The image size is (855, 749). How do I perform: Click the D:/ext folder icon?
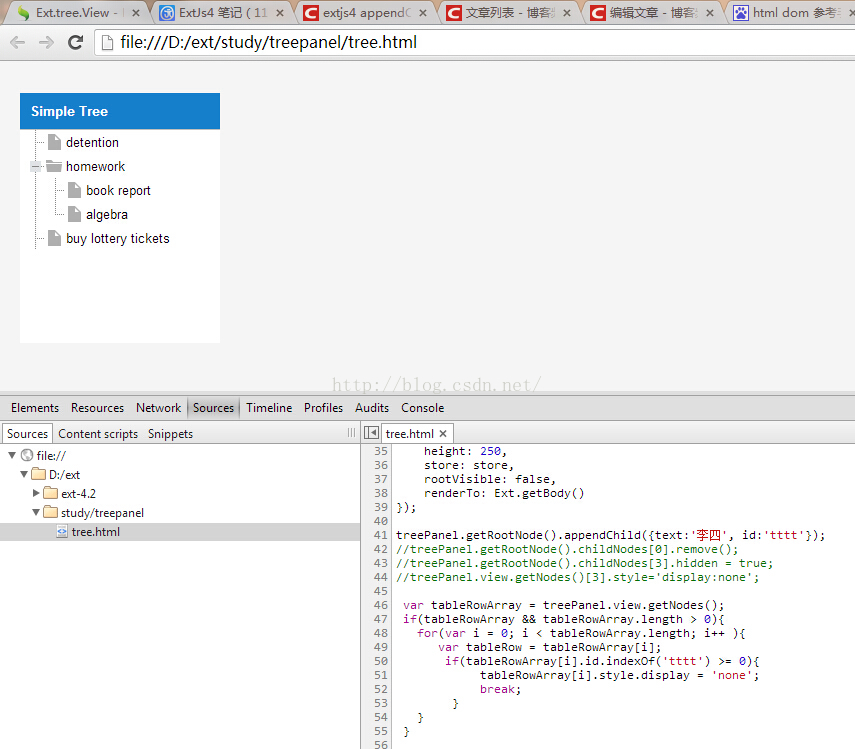click(x=39, y=474)
